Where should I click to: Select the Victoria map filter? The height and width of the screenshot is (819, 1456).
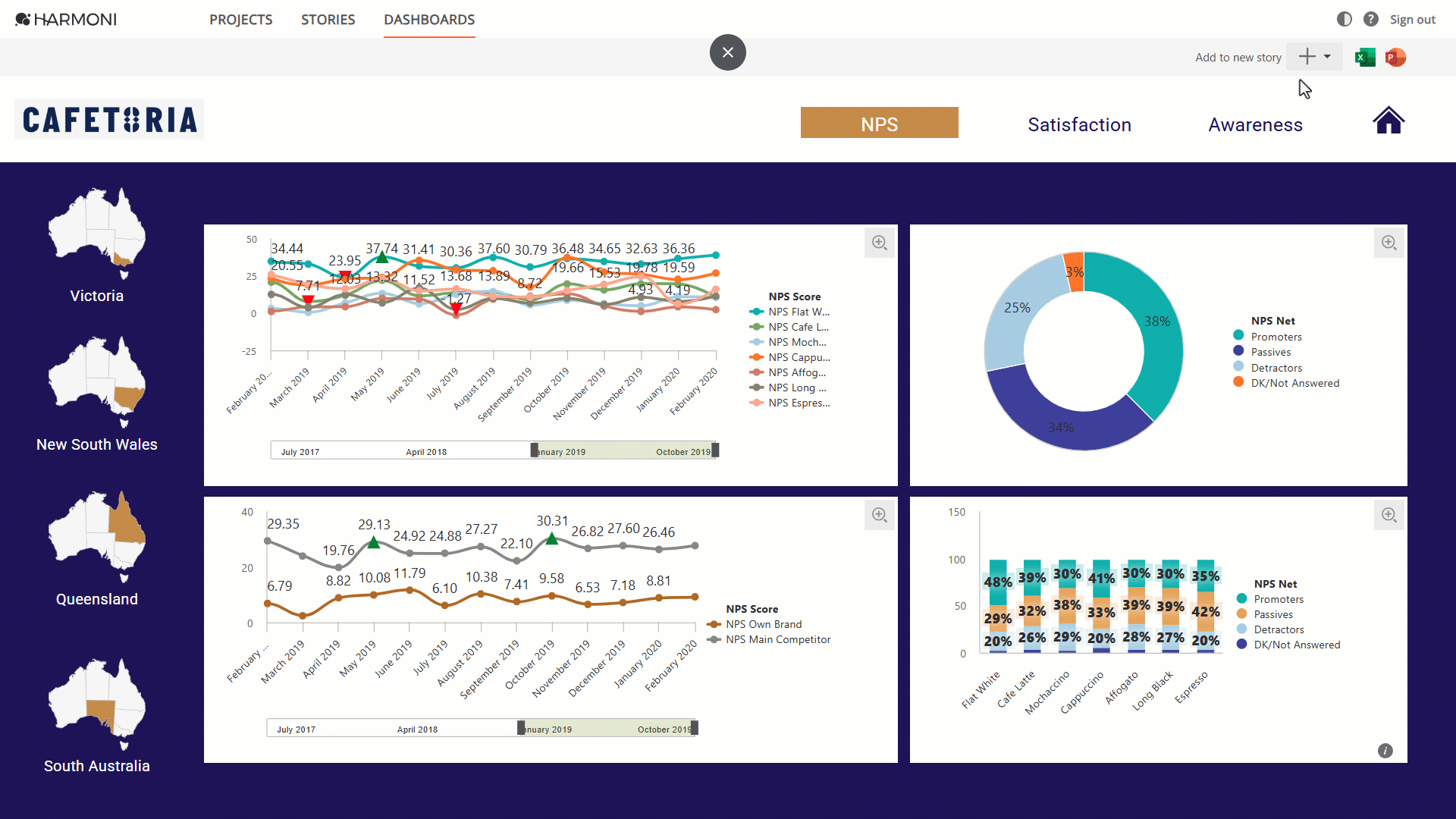point(97,234)
